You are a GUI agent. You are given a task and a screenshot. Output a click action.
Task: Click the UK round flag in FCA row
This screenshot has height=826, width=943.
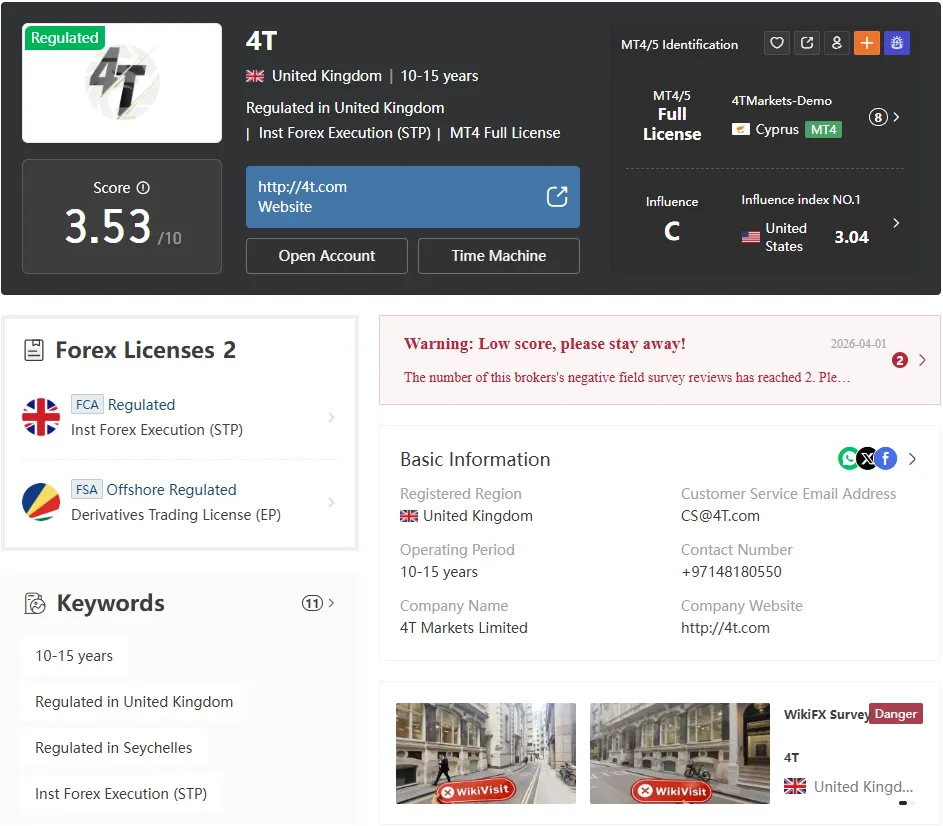click(x=41, y=417)
